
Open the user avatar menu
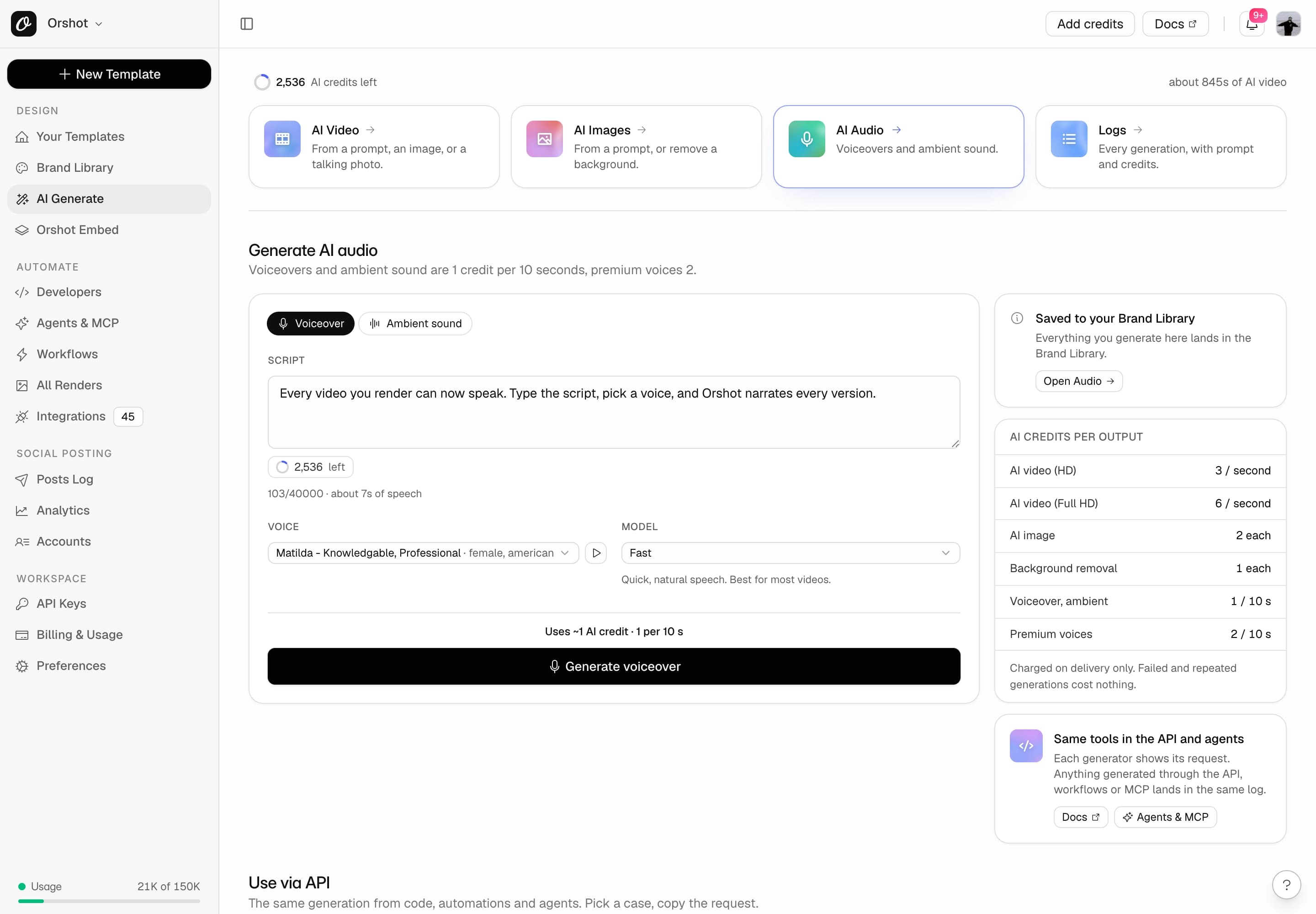pyautogui.click(x=1288, y=24)
